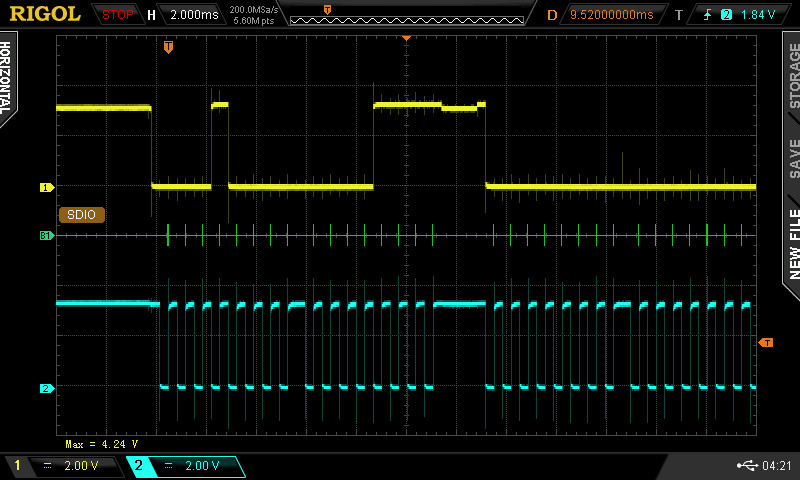Click the rising edge trigger icon
The height and width of the screenshot is (480, 800).
coord(707,15)
